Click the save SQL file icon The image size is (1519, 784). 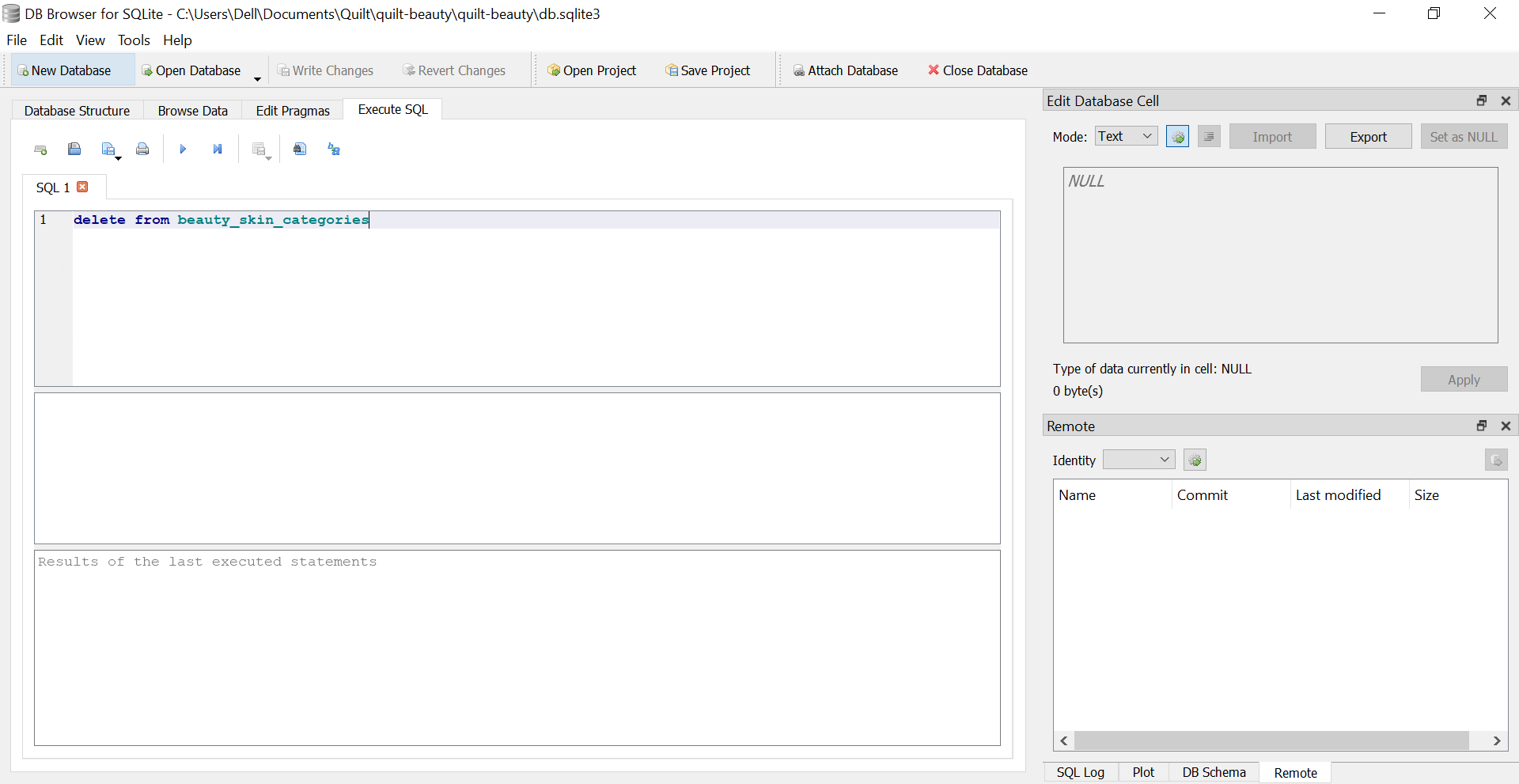pos(109,149)
